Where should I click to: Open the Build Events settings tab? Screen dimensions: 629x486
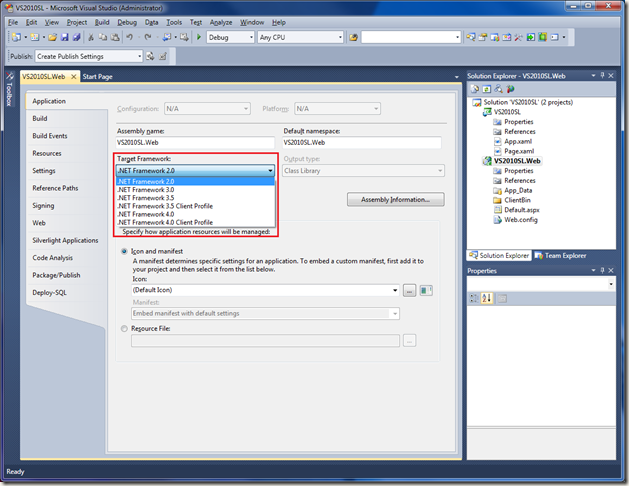point(50,136)
